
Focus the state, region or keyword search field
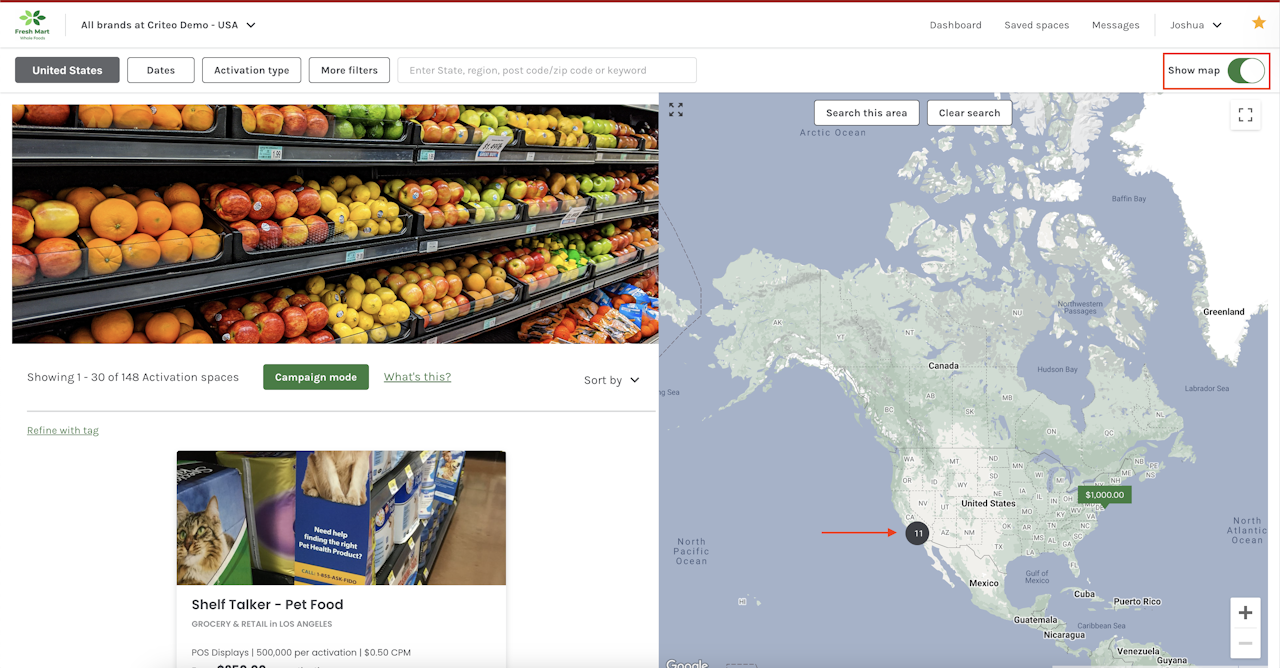(547, 70)
